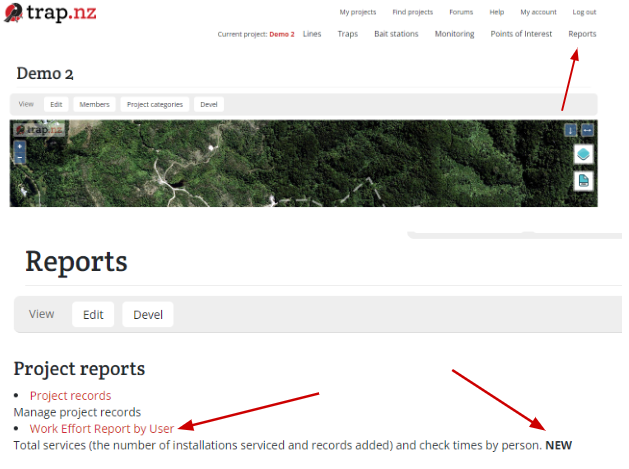
Task: Open the Reports menu item
Action: tap(582, 34)
